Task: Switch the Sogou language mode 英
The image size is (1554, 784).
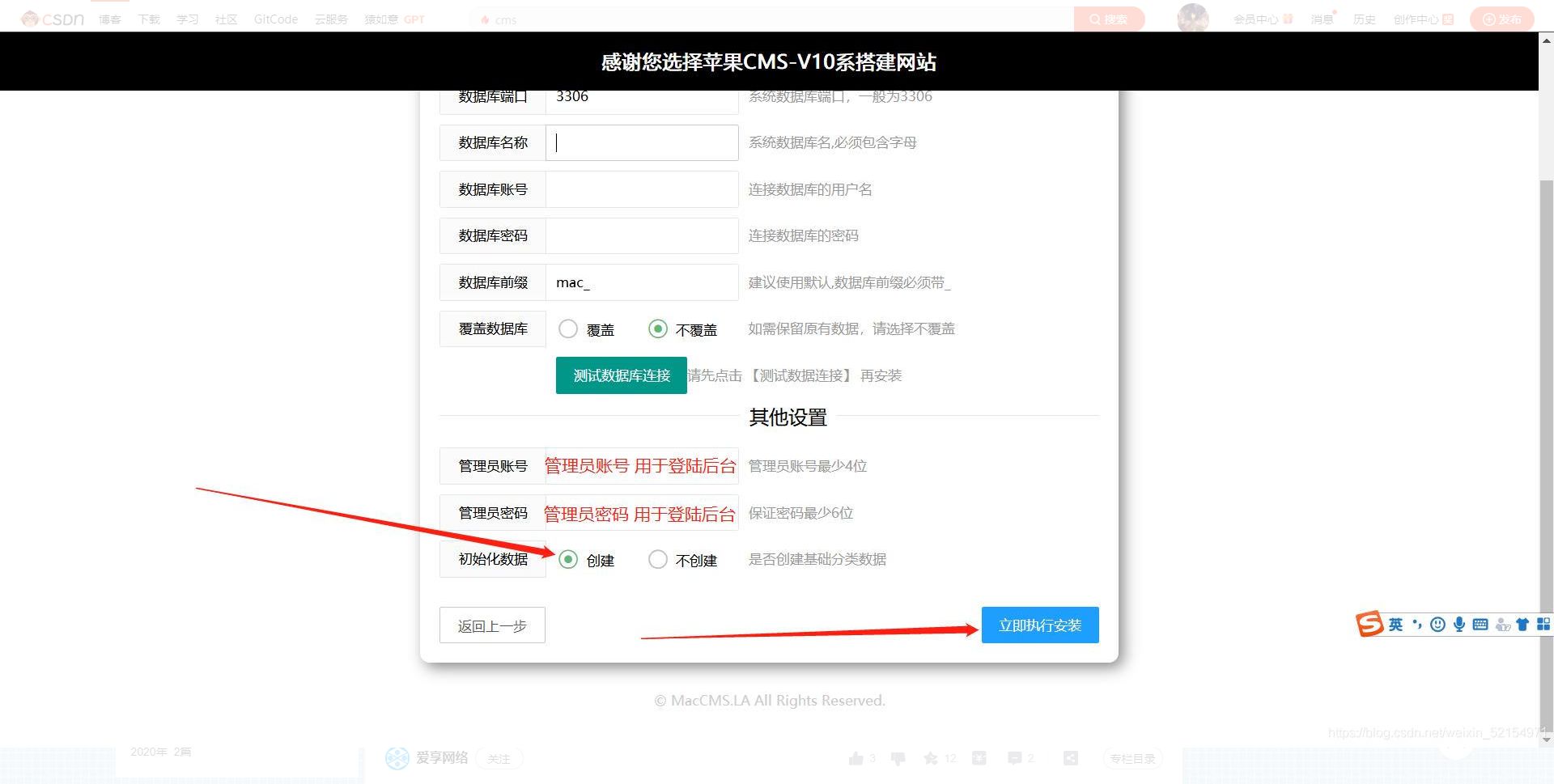Action: [1395, 625]
